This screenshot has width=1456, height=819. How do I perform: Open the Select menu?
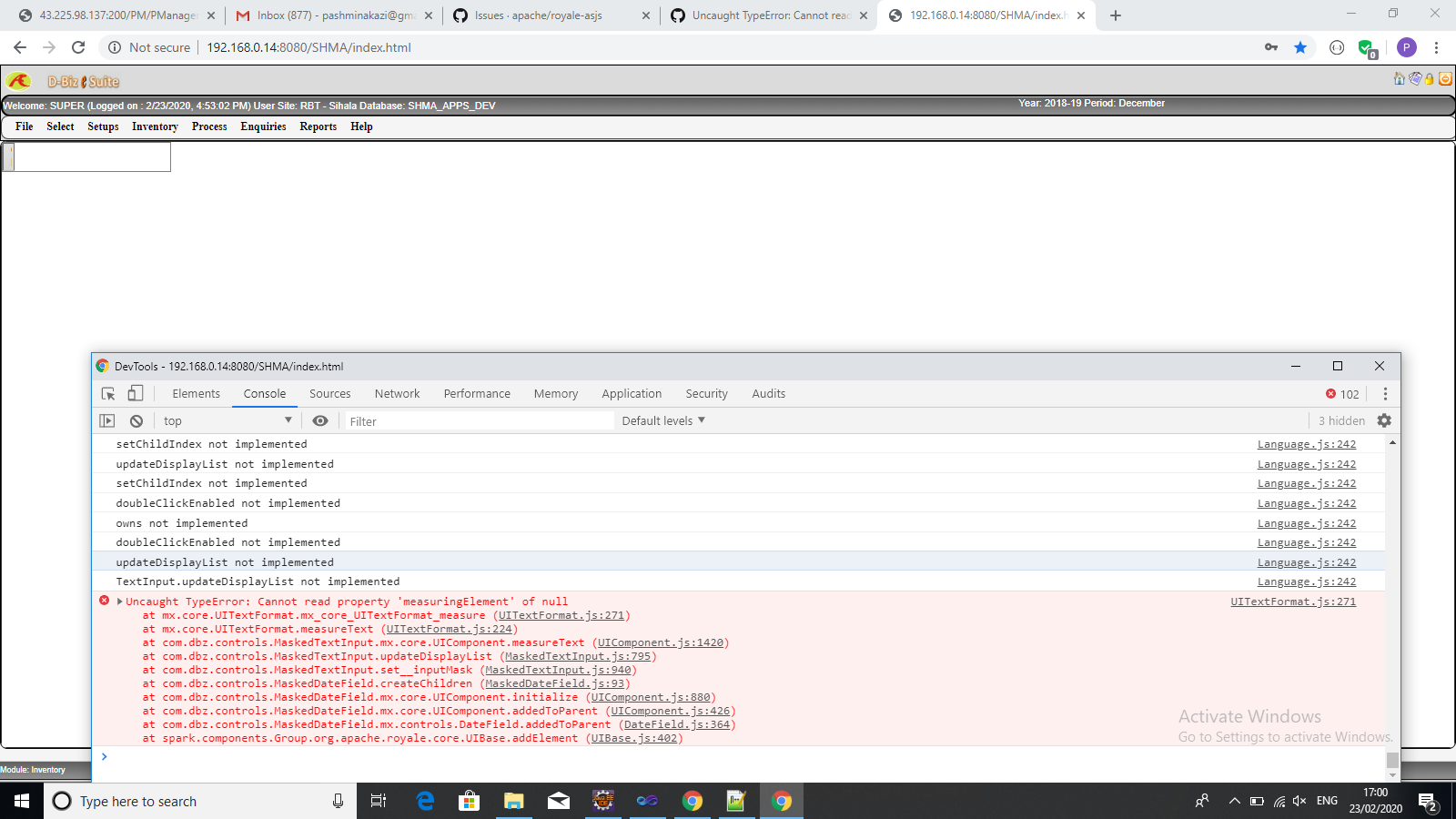(x=60, y=126)
